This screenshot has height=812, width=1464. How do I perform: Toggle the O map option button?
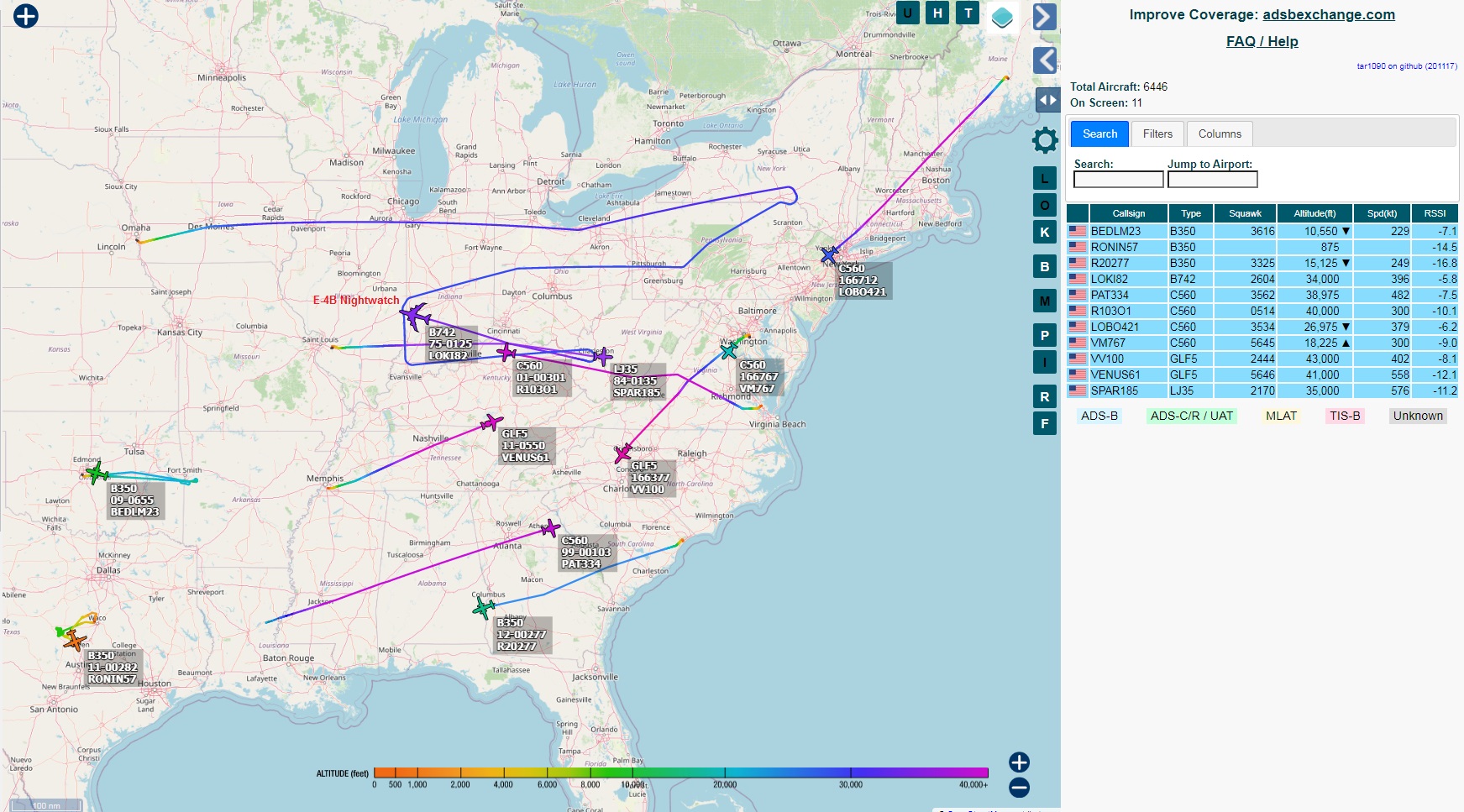1045,206
